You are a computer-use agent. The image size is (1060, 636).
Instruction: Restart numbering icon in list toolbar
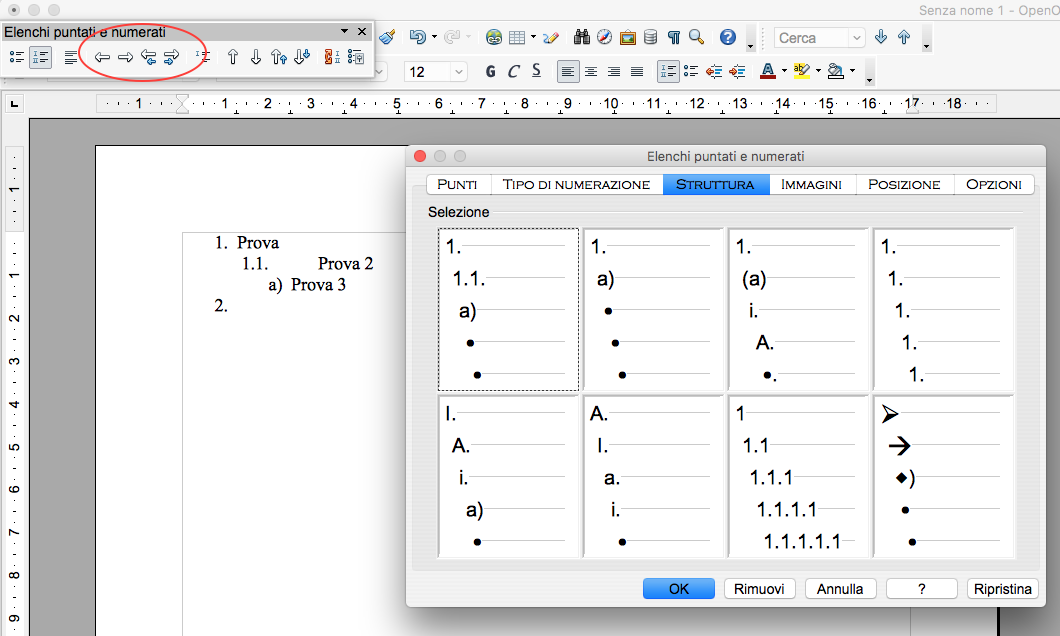tap(332, 57)
